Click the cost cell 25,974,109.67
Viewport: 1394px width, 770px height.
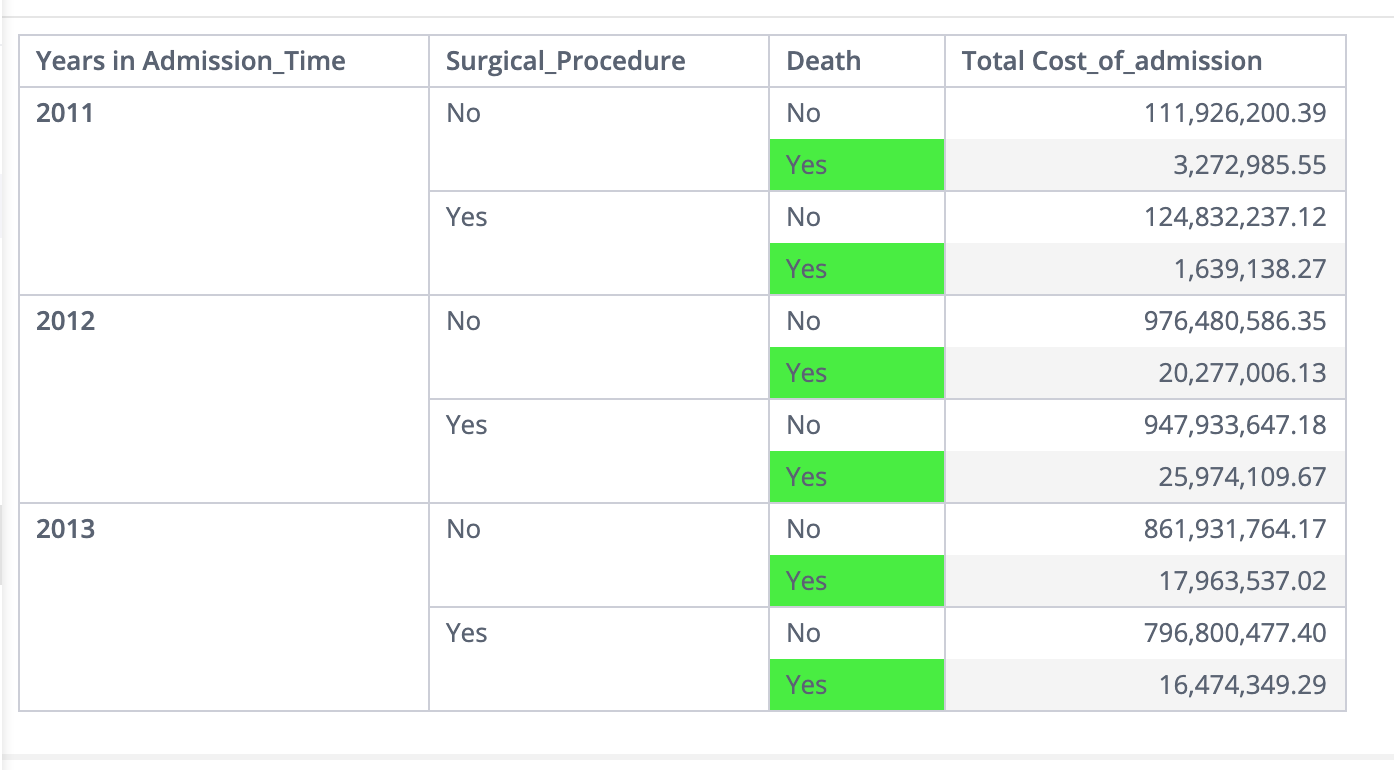click(1242, 477)
